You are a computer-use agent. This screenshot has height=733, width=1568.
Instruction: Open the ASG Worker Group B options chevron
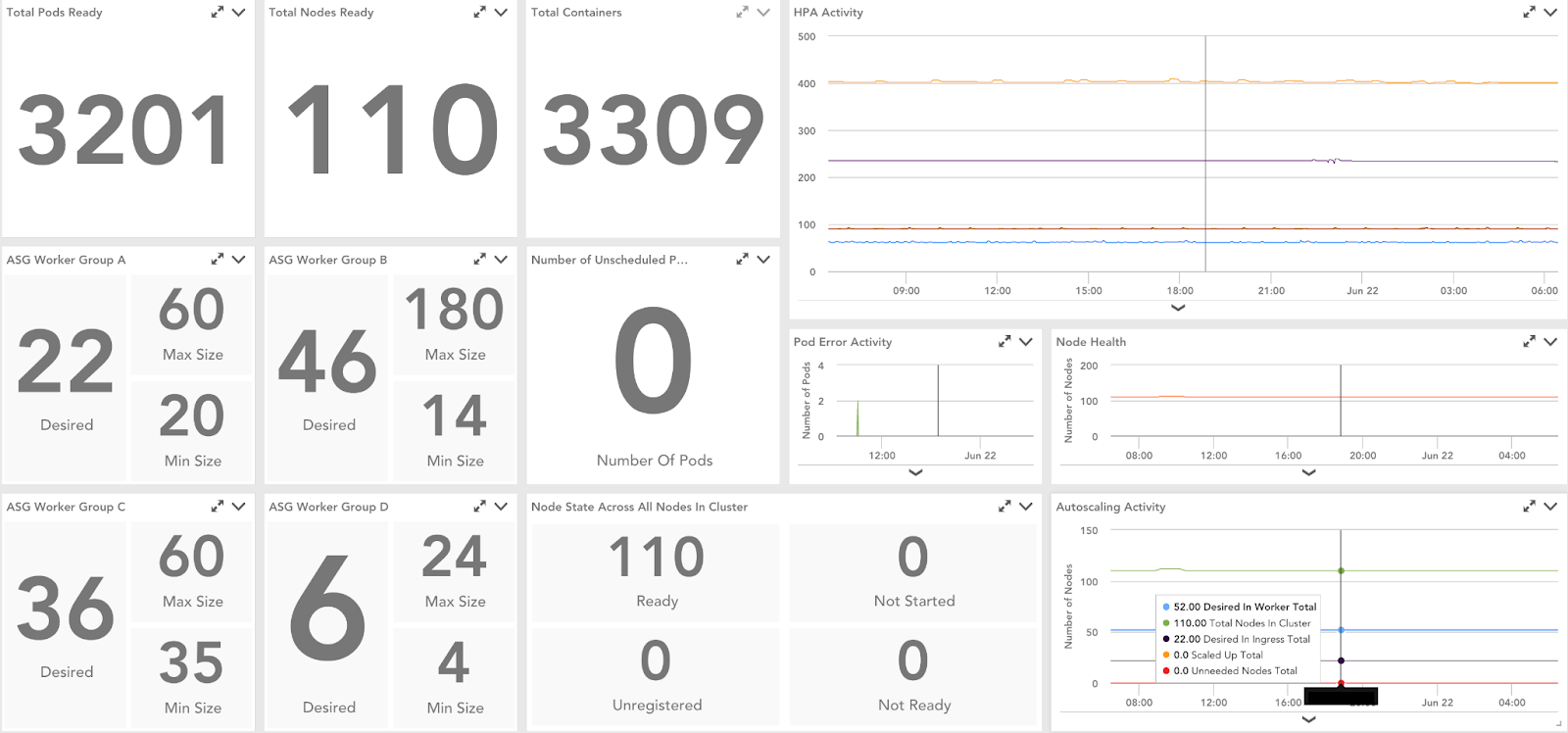[501, 260]
